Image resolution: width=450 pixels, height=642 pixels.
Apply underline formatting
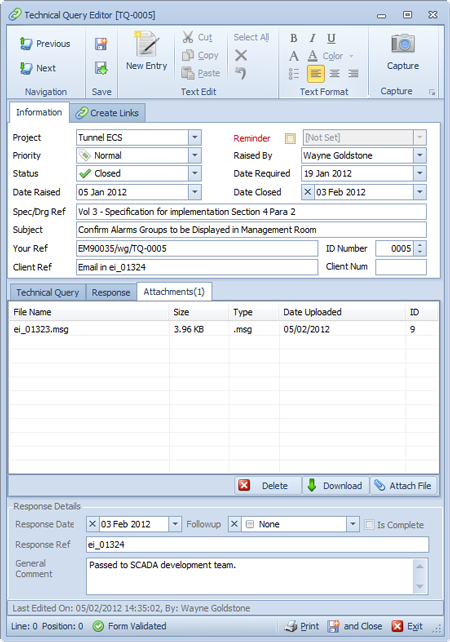(x=331, y=38)
